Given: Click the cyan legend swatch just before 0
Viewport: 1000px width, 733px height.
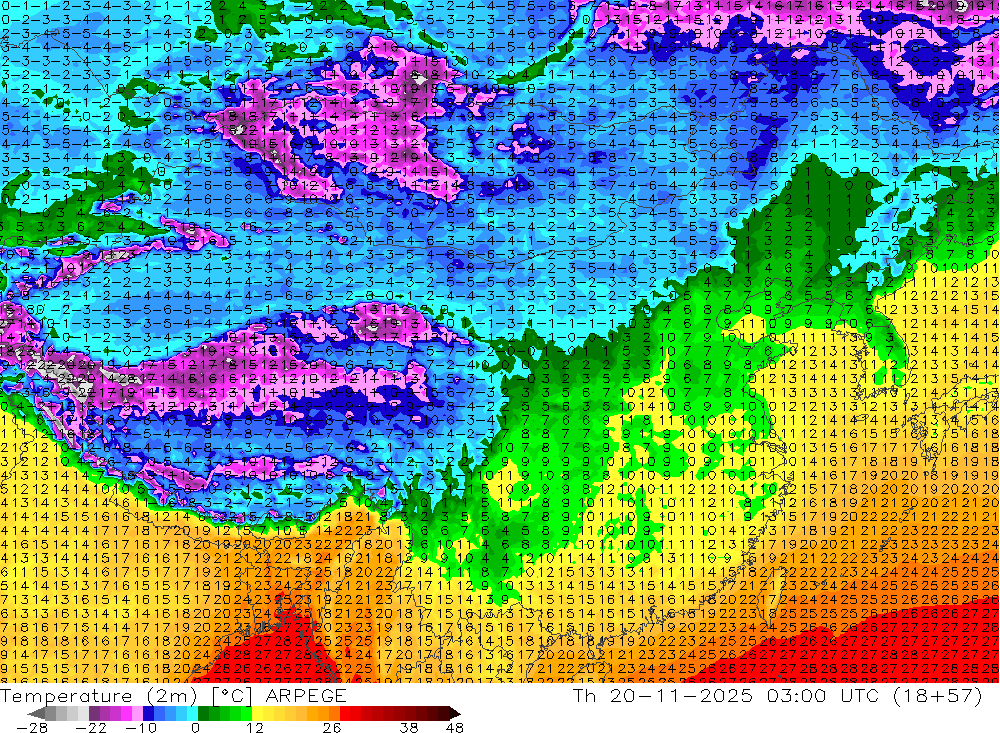Looking at the screenshot, I should [192, 713].
